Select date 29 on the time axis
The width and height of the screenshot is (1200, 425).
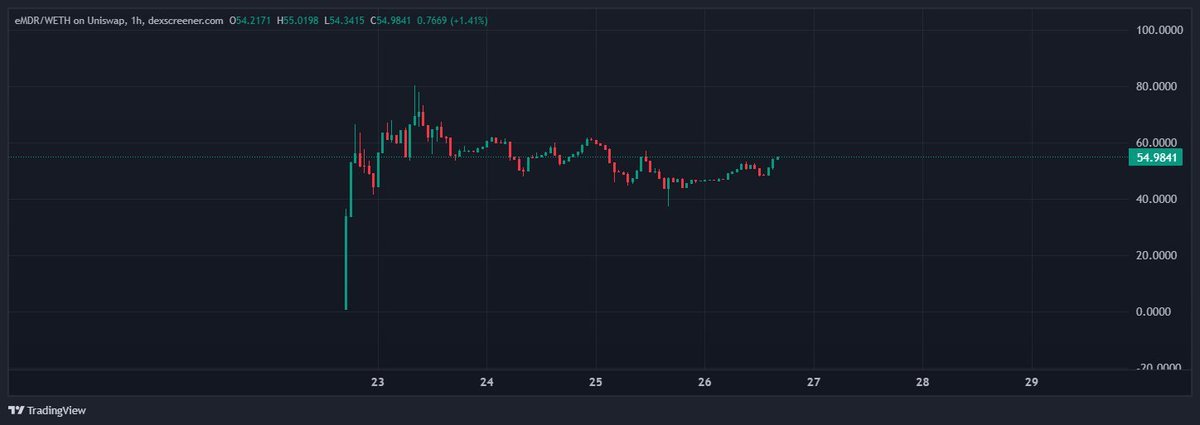click(x=1032, y=382)
